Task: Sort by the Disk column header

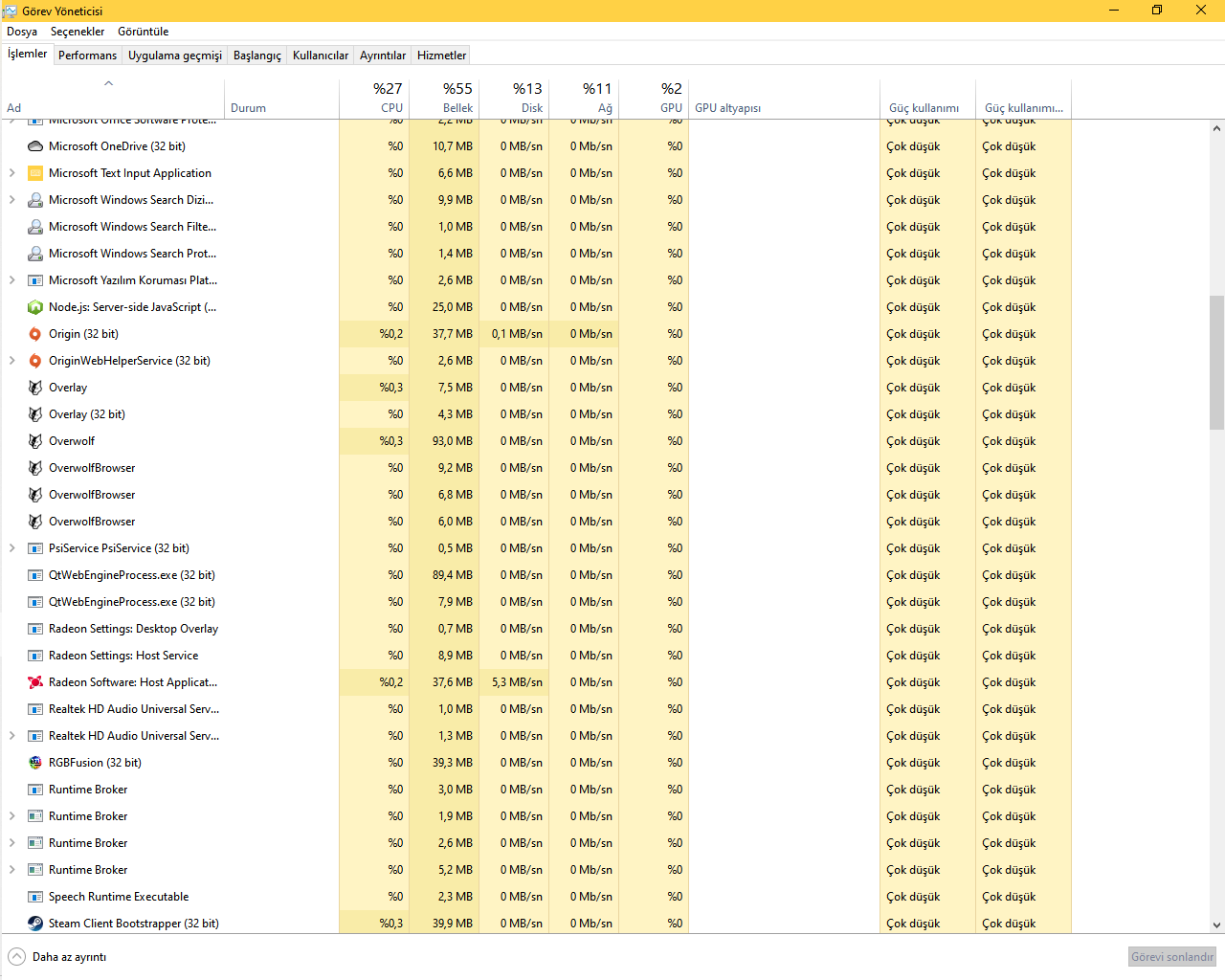Action: point(514,97)
